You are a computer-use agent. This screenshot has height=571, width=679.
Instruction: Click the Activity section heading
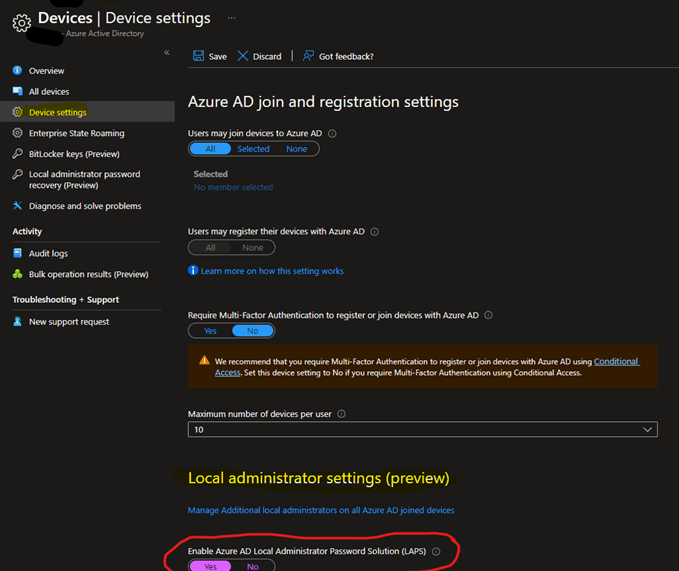coord(27,231)
